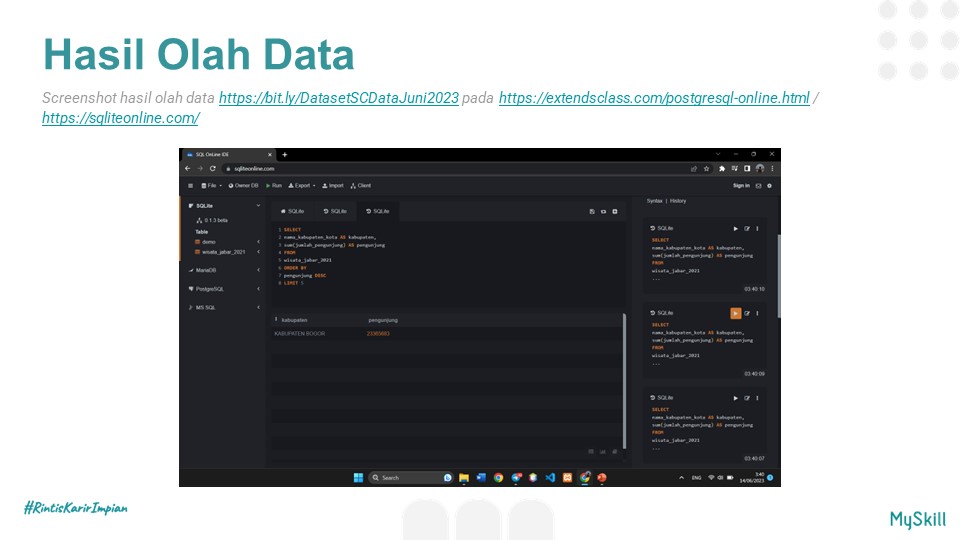The image size is (960, 540).
Task: Open the History tab in right panel
Action: (x=678, y=201)
